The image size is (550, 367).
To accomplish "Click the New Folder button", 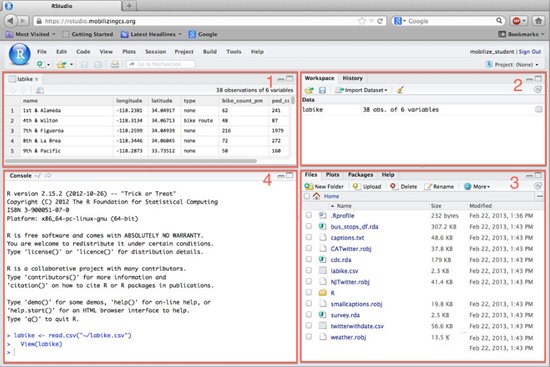I will (x=324, y=186).
